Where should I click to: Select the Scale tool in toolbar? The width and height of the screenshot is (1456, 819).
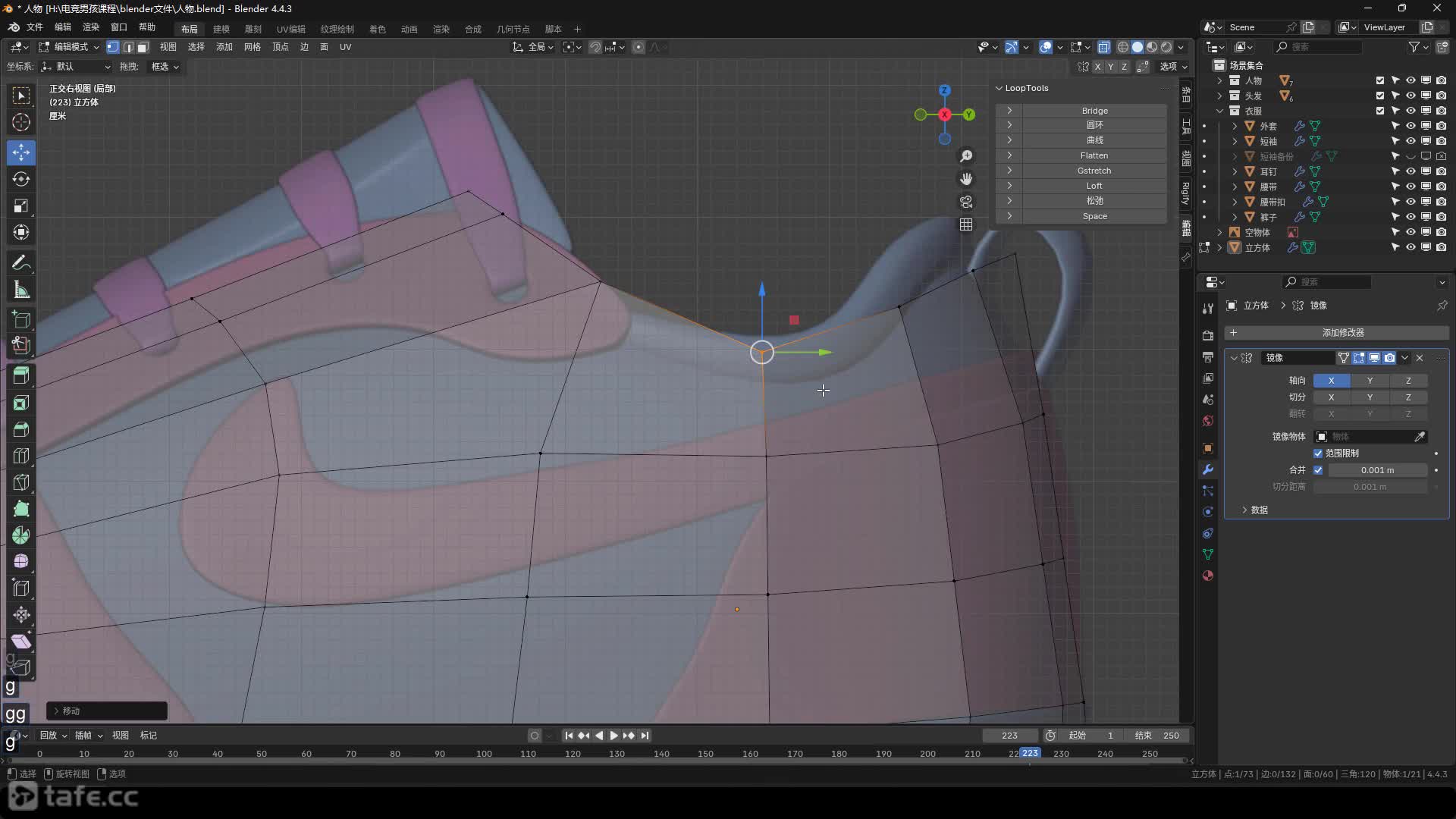[21, 206]
